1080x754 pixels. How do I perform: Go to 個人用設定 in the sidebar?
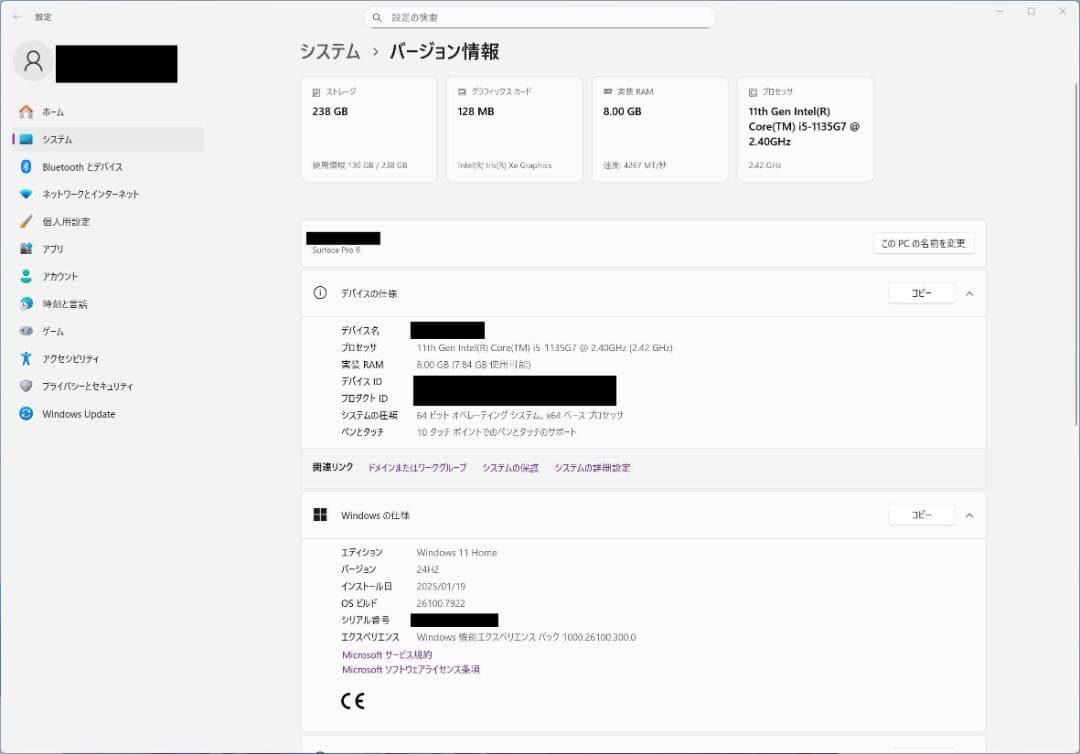pos(108,222)
